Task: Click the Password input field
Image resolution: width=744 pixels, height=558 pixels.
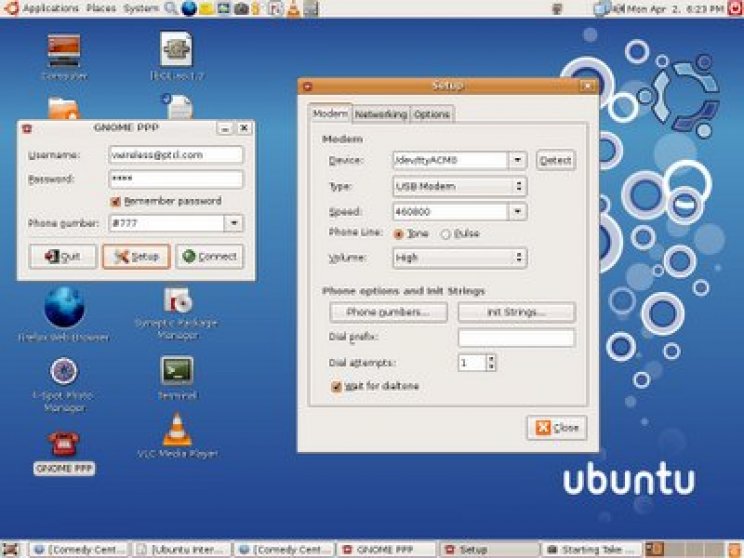Action: click(176, 179)
